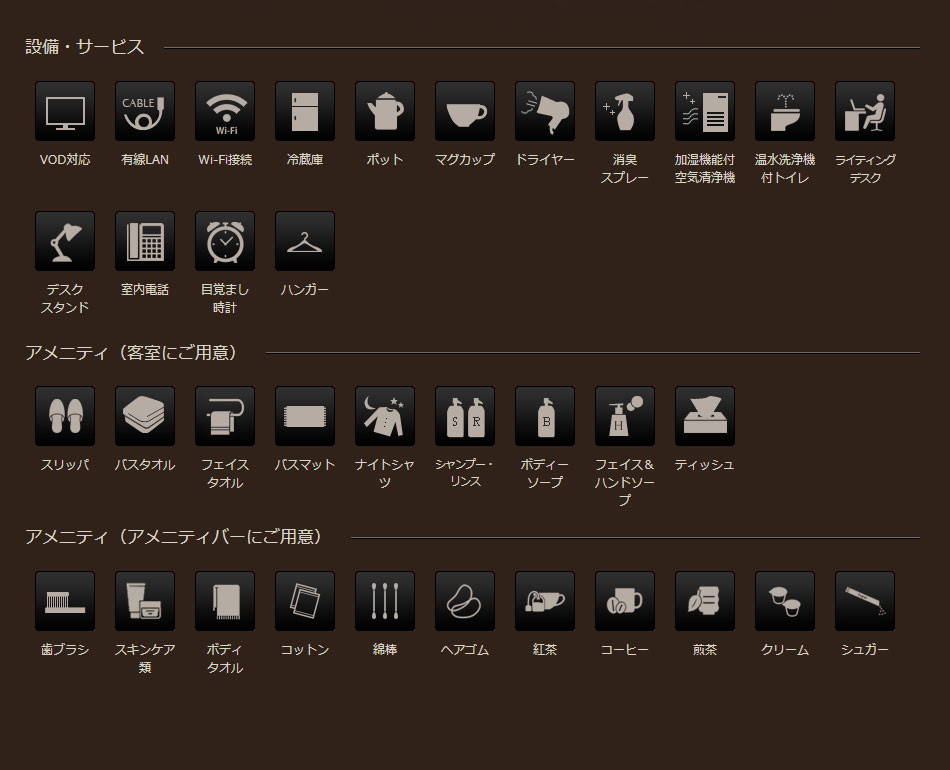Click the シュガー text label
950x770 pixels.
[x=865, y=649]
